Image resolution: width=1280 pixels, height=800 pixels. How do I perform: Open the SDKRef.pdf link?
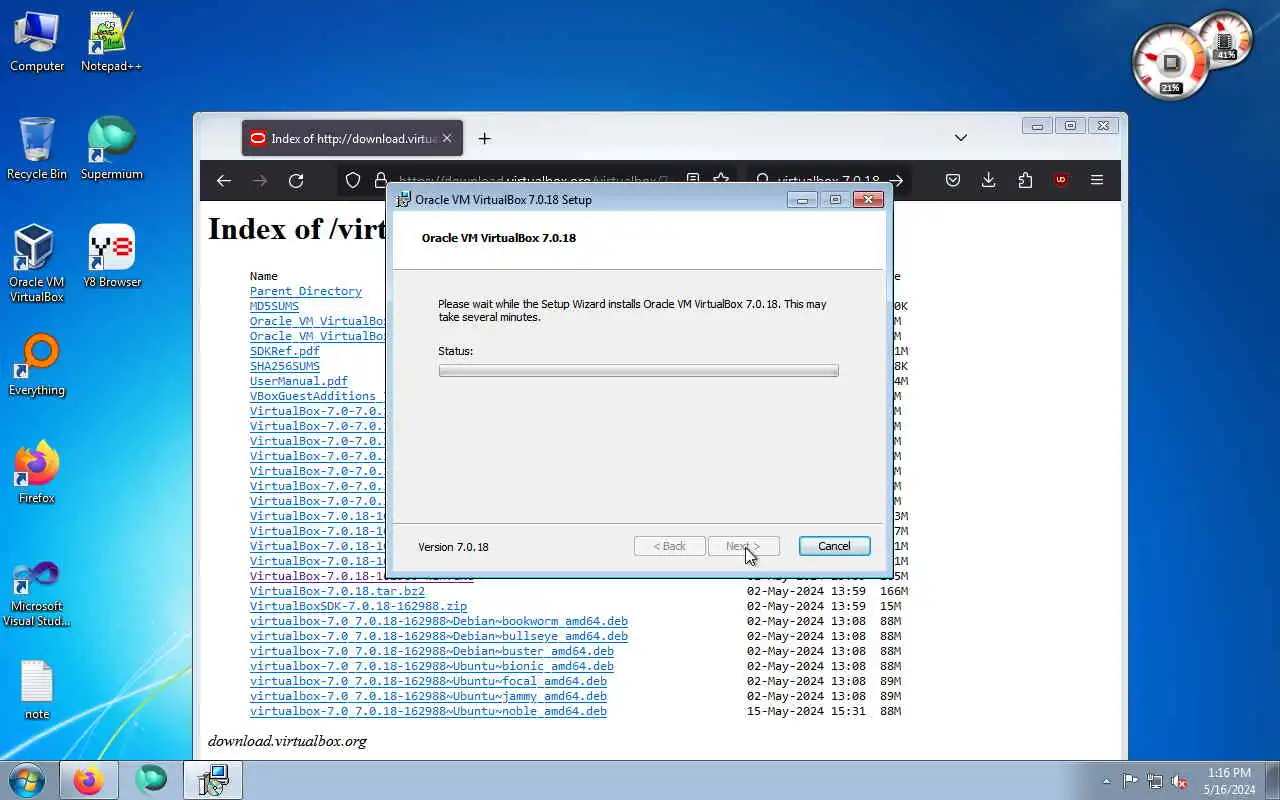pyautogui.click(x=285, y=351)
